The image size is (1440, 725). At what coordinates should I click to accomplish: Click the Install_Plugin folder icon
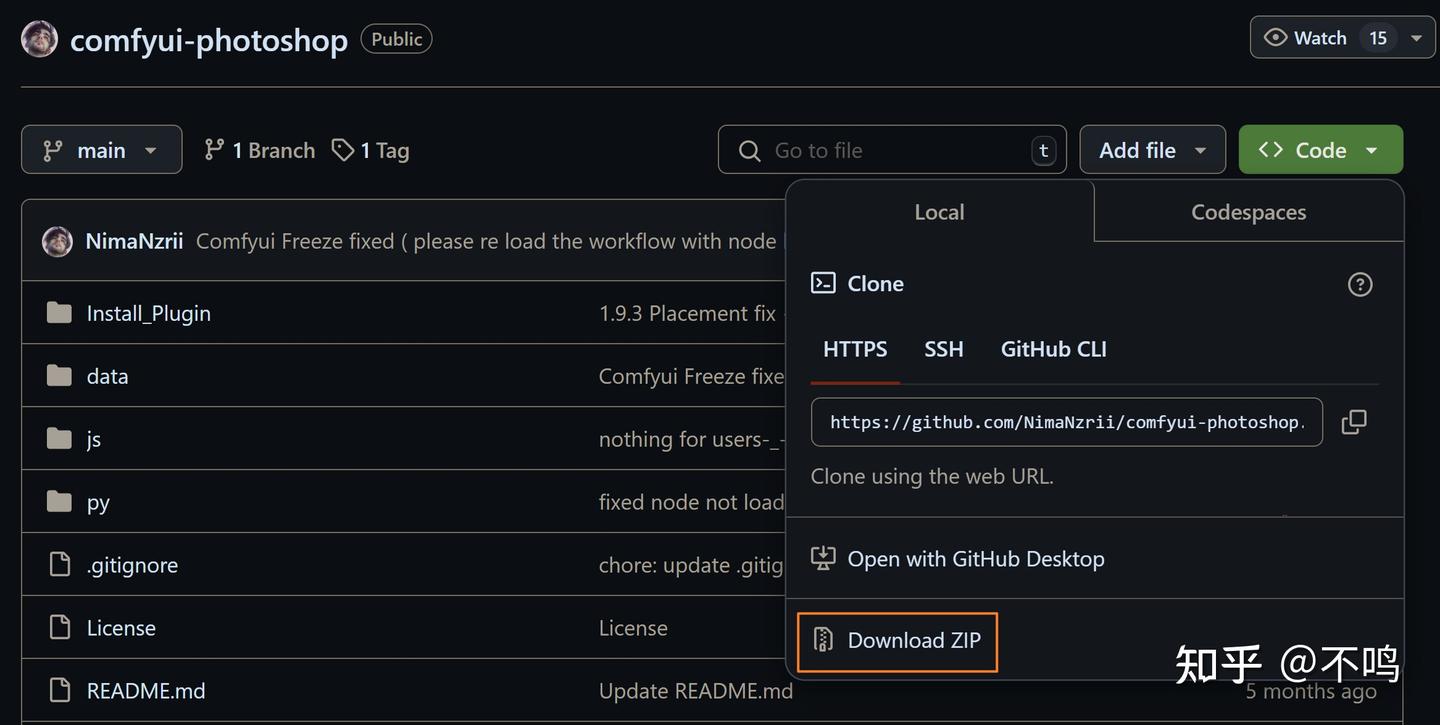click(60, 313)
